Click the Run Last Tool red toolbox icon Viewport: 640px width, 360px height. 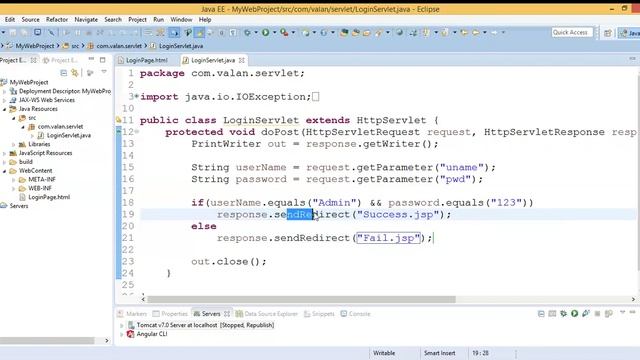pyautogui.click(x=284, y=32)
